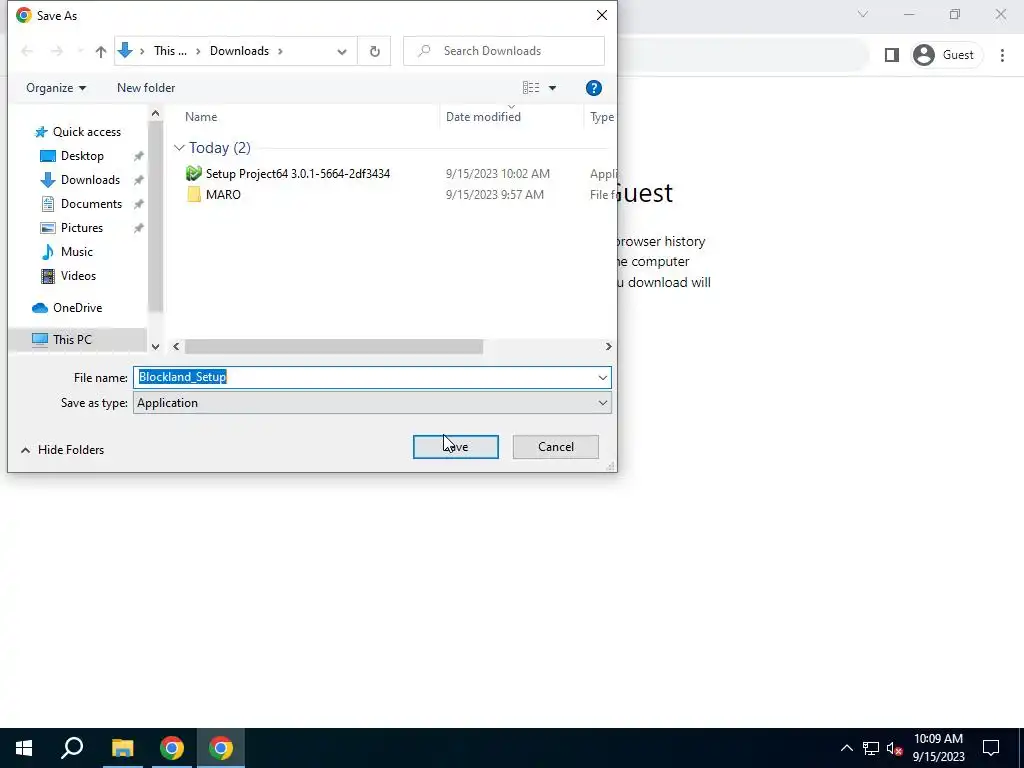
Task: Show hidden system tray icons
Action: point(846,748)
